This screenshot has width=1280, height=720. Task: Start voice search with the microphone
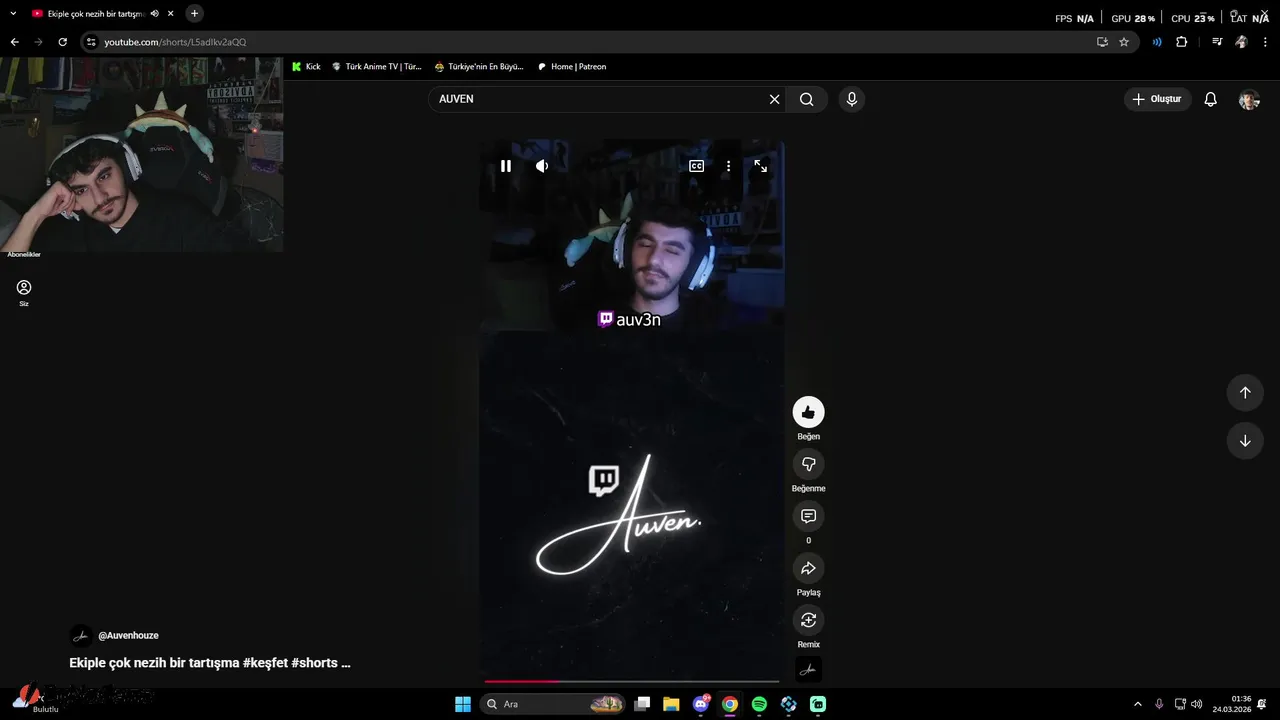(x=852, y=99)
